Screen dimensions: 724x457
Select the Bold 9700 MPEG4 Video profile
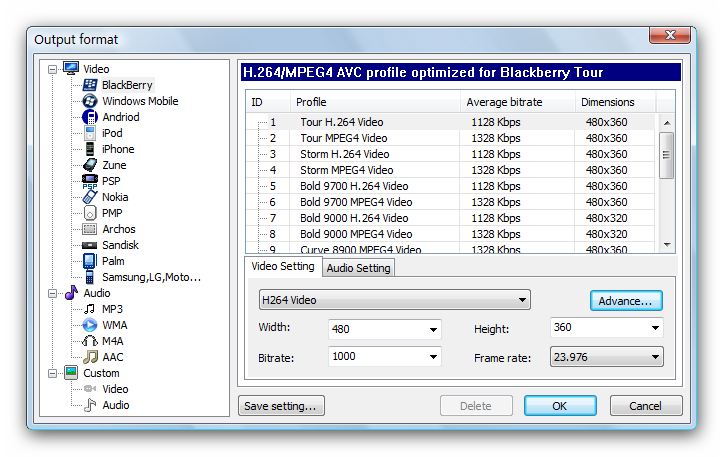click(x=450, y=202)
